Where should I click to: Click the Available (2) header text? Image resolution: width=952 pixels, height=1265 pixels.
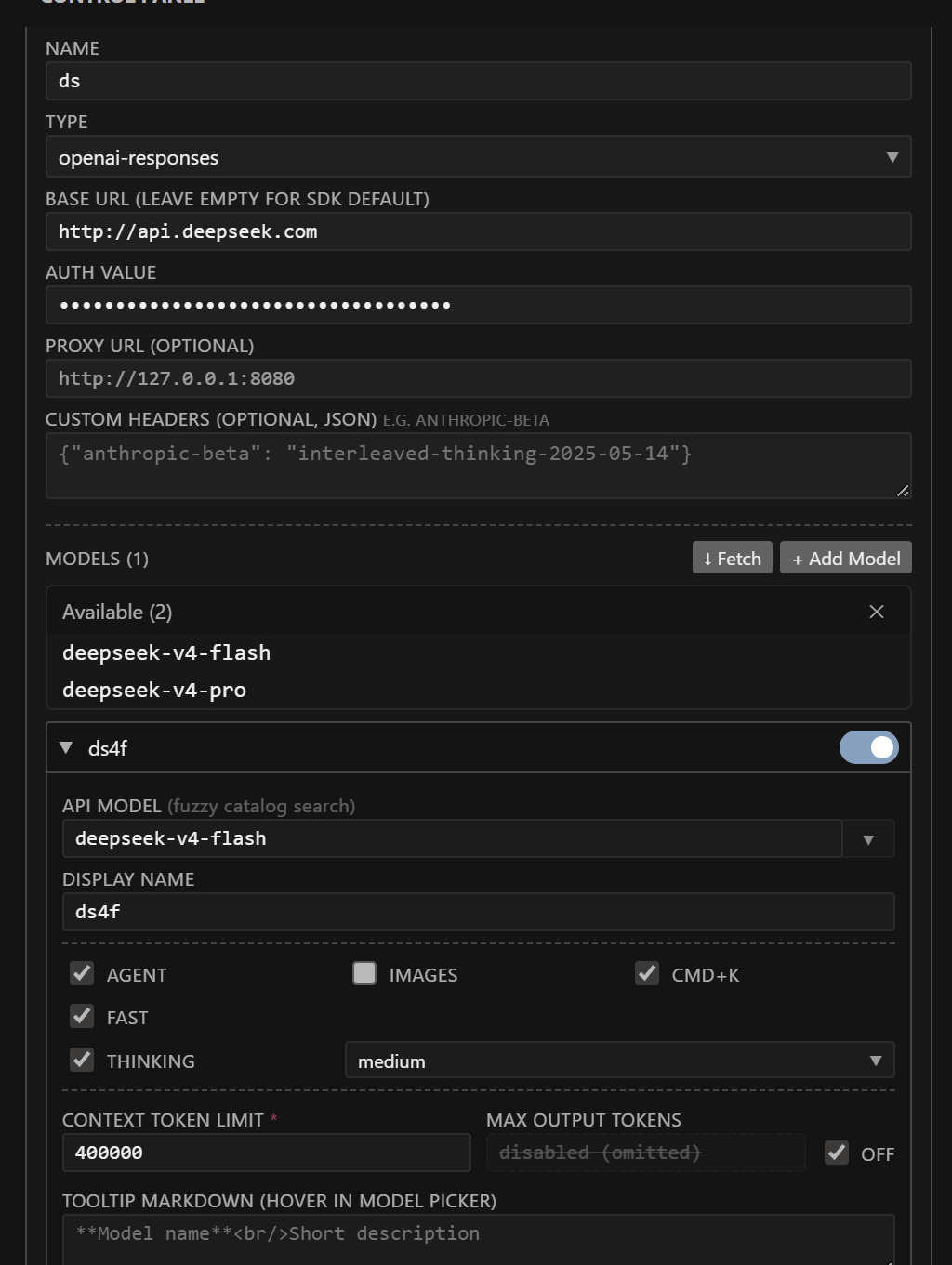point(117,612)
